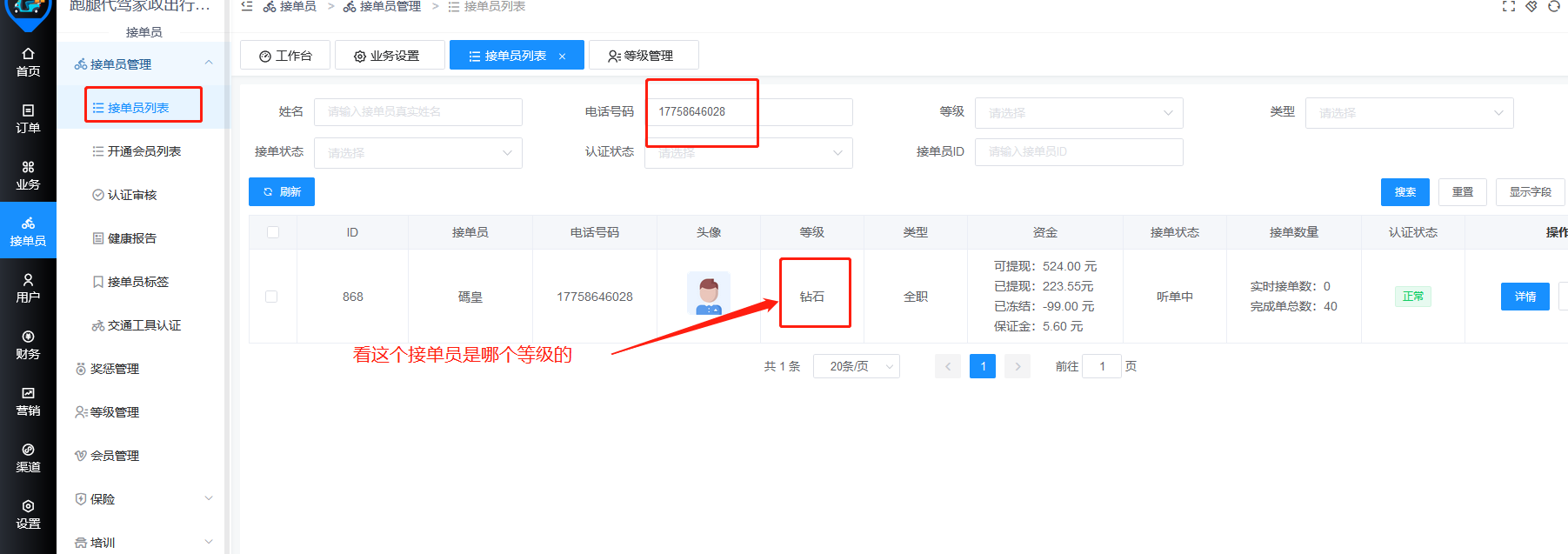1568x554 pixels.
Task: Click the avatar of 碼皇
Action: coord(709,294)
